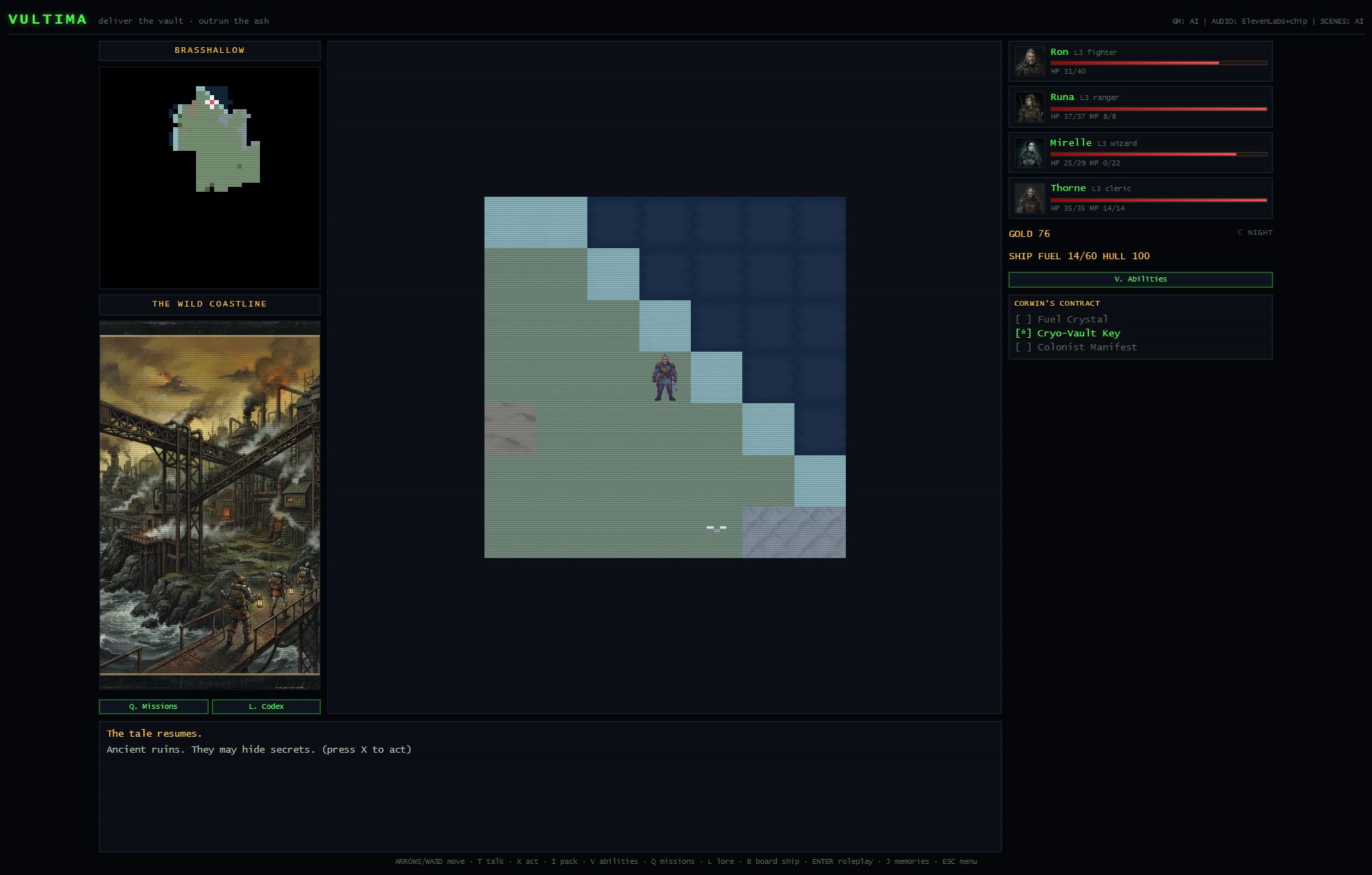Click the moon icon beside NIGHT

(x=1240, y=232)
